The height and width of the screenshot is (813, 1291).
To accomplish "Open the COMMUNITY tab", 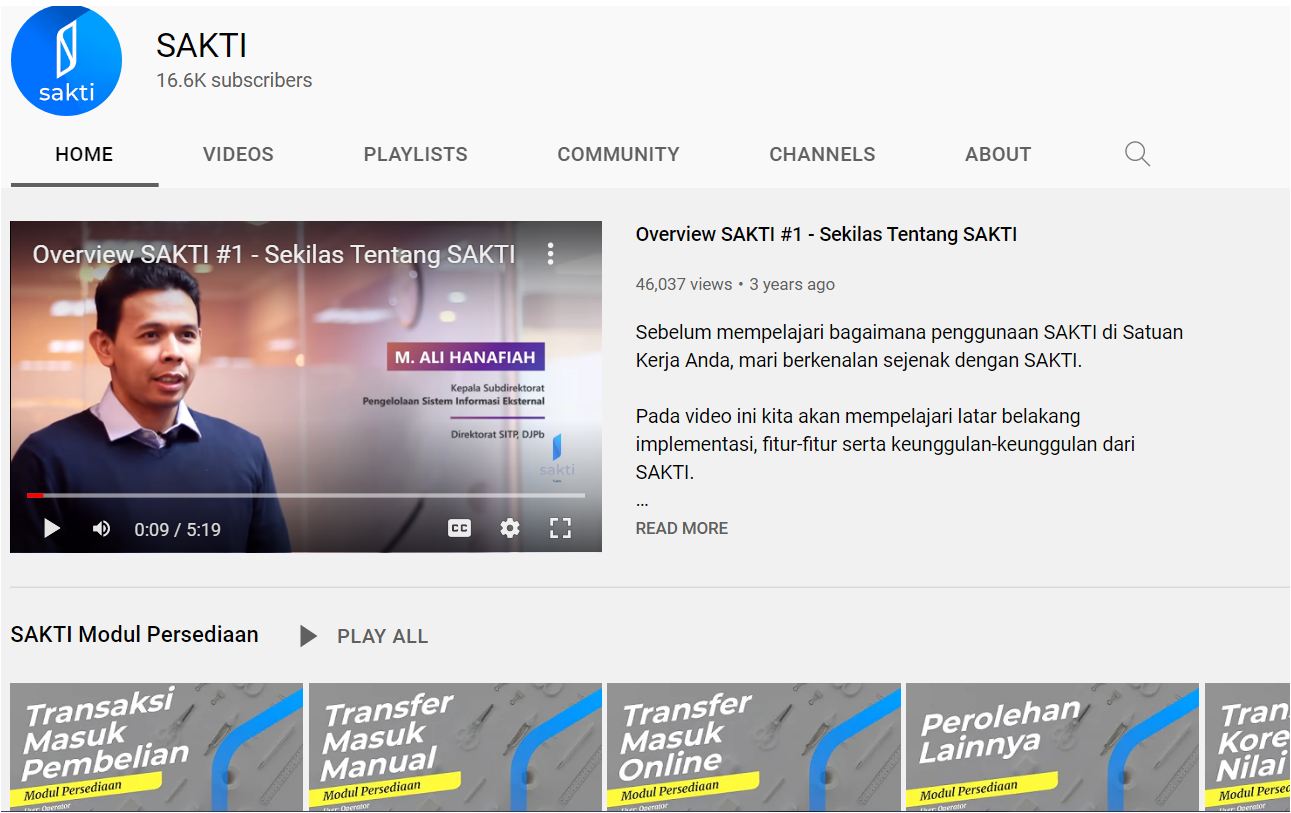I will pos(618,154).
